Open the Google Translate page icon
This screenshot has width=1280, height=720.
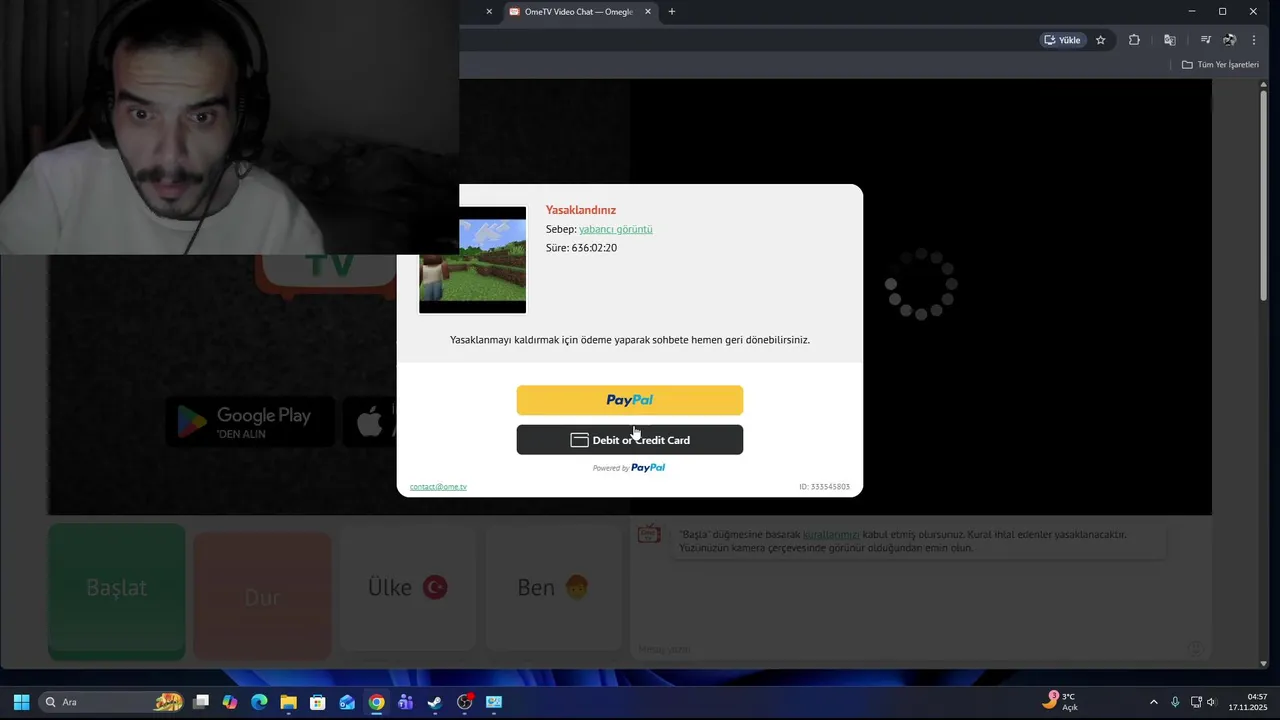click(x=1169, y=40)
